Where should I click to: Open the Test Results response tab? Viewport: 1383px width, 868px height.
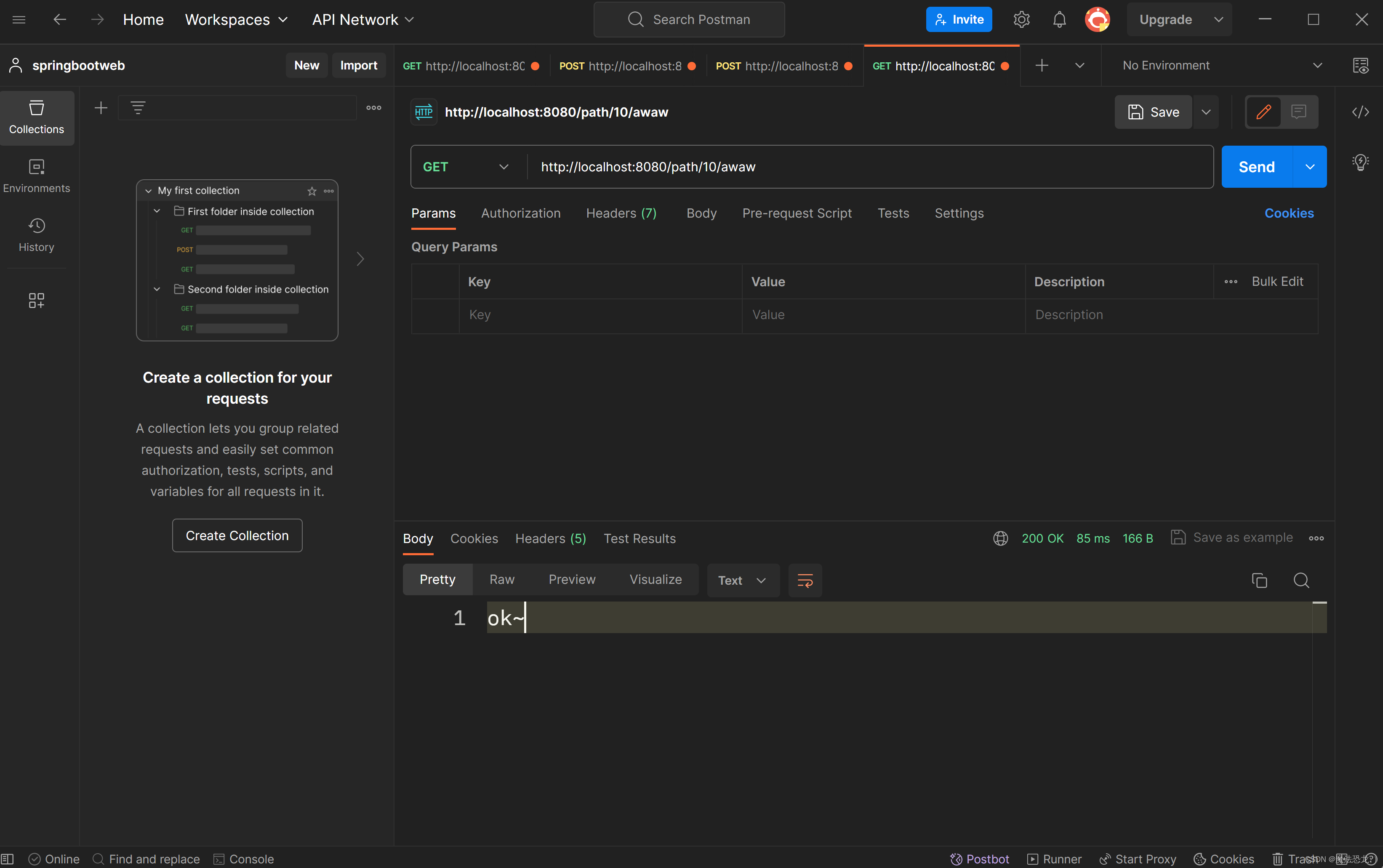coord(640,538)
